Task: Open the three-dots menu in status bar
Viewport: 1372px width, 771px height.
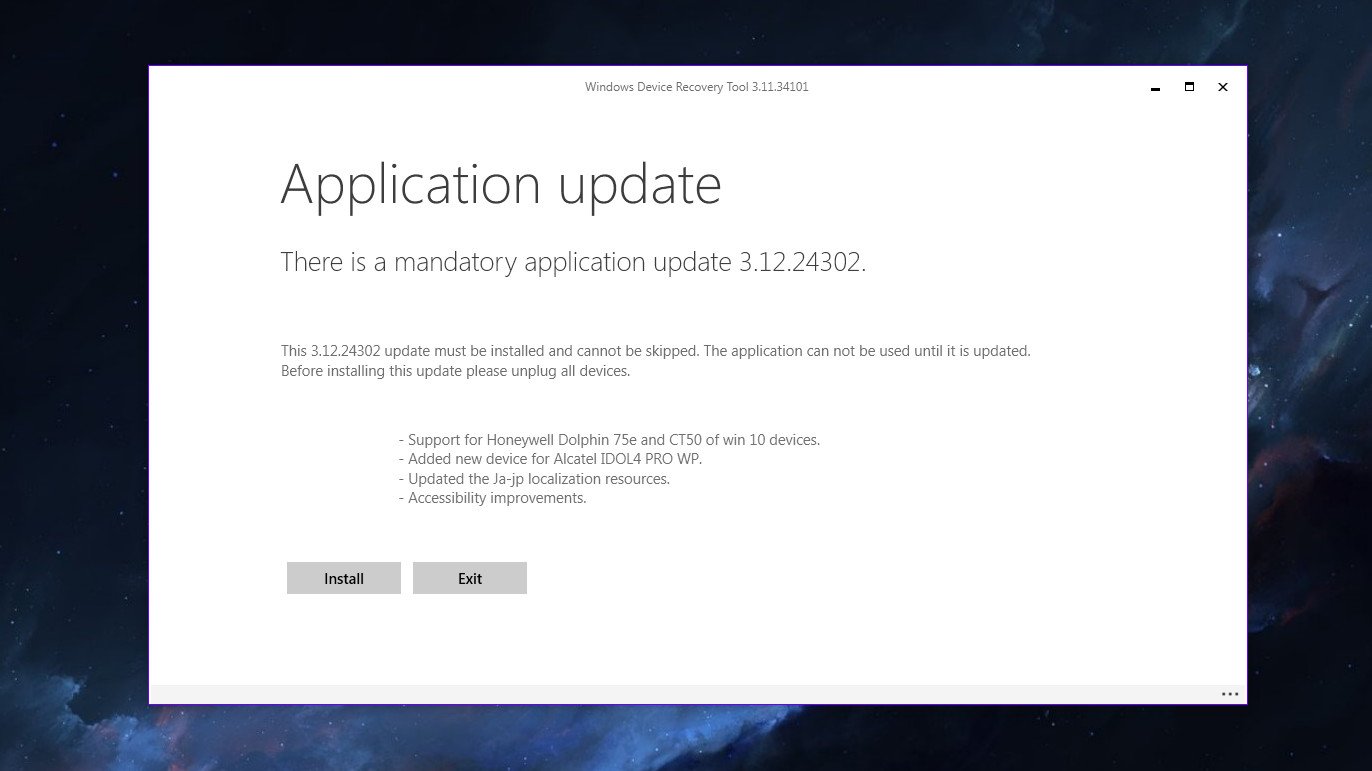Action: click(1230, 694)
